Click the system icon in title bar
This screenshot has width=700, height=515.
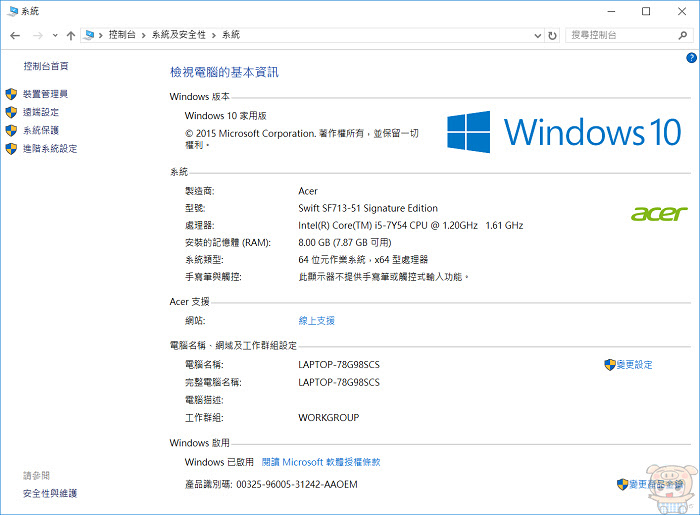point(12,11)
